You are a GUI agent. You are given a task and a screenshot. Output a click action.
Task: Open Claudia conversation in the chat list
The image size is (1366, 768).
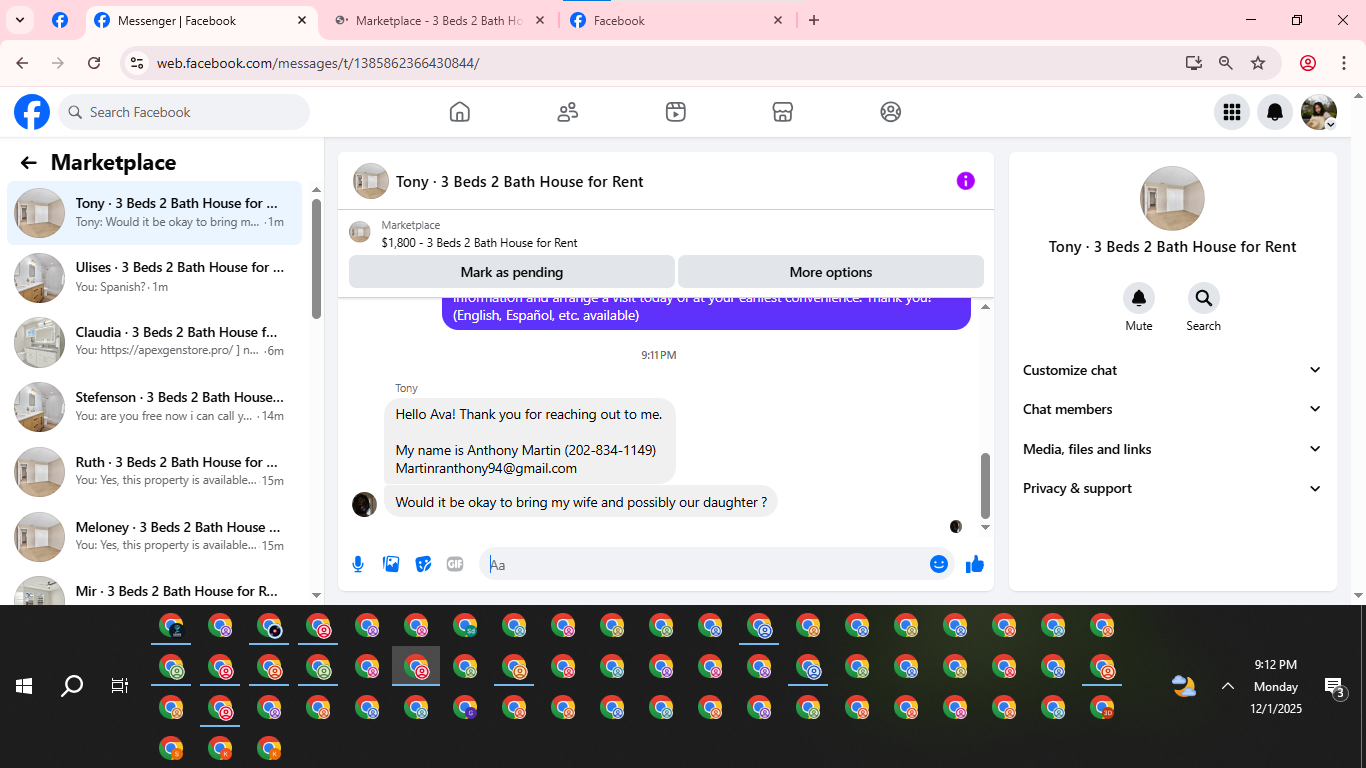(x=154, y=342)
